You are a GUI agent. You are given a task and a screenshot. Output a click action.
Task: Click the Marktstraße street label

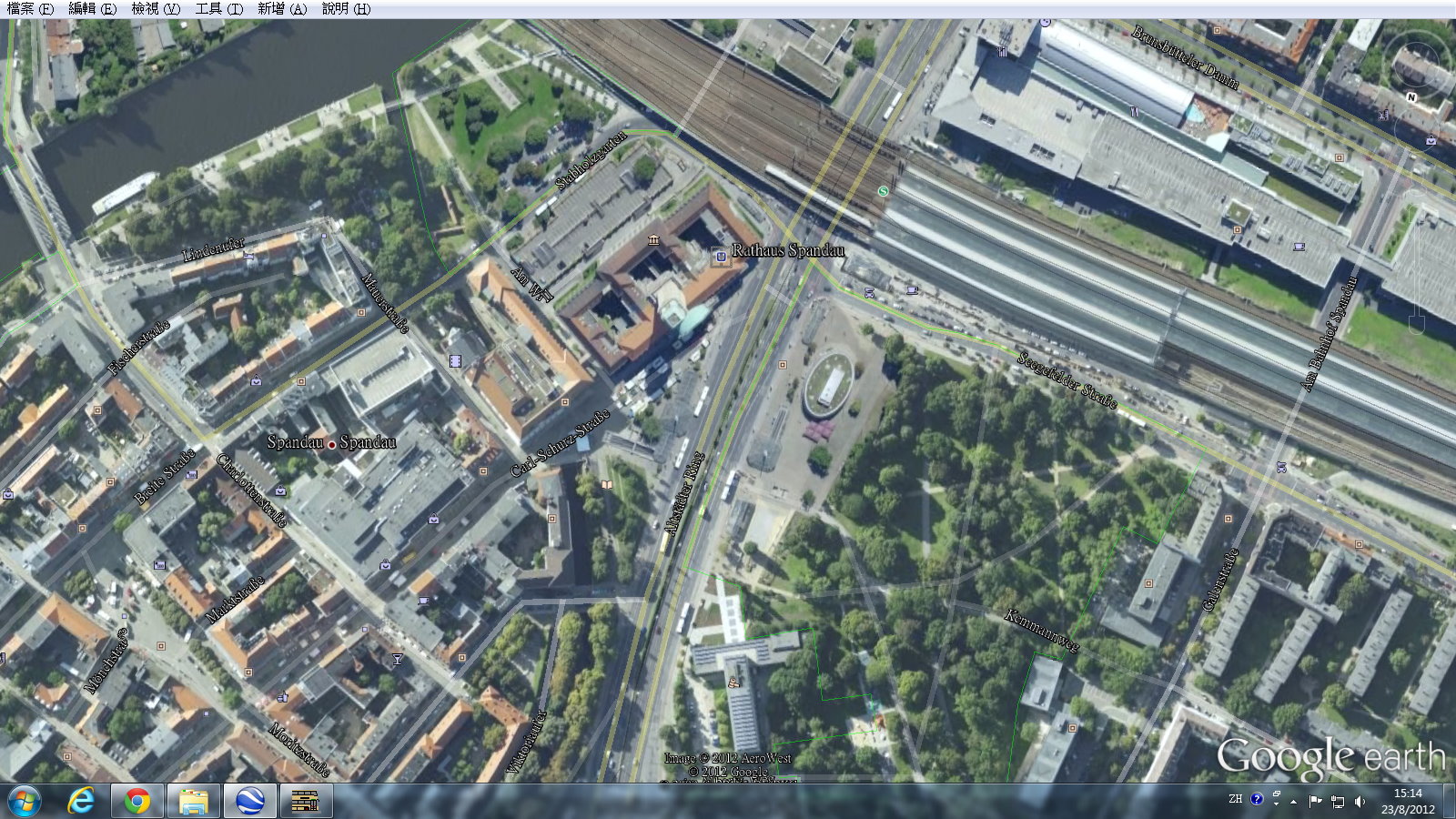pos(235,599)
